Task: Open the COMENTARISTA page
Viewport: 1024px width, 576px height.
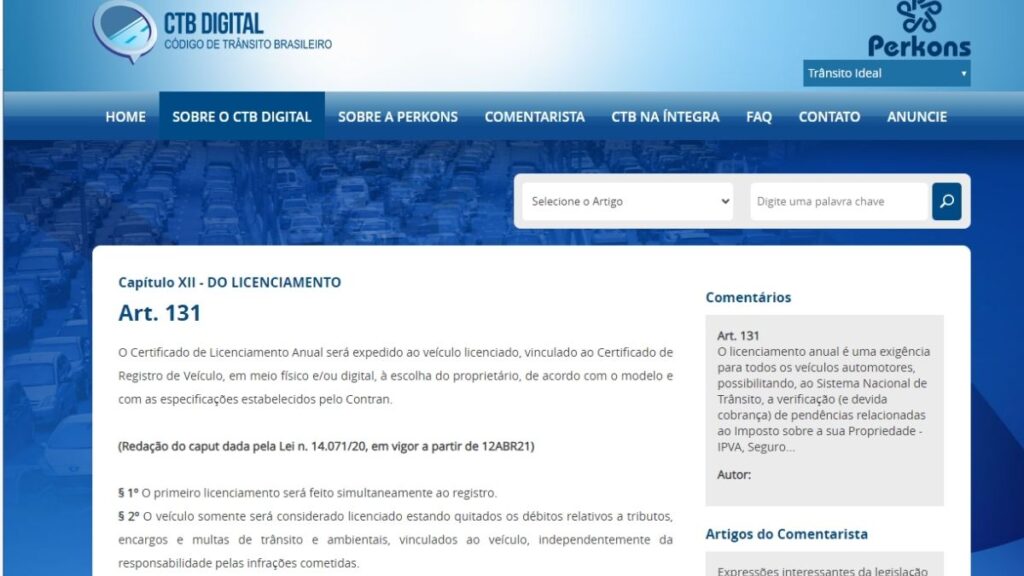Action: [x=534, y=116]
